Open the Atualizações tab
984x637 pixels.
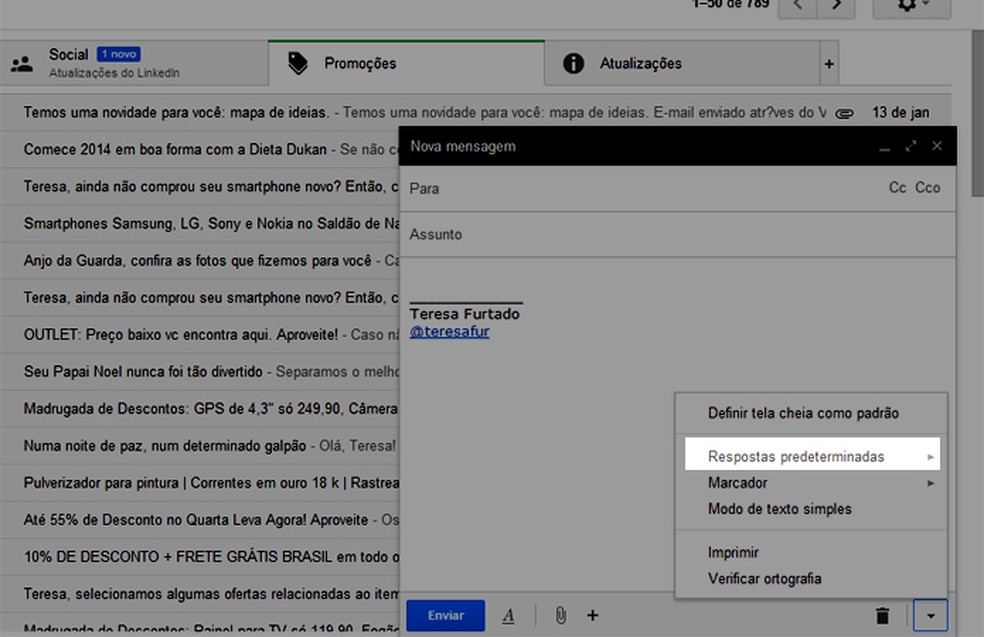682,63
